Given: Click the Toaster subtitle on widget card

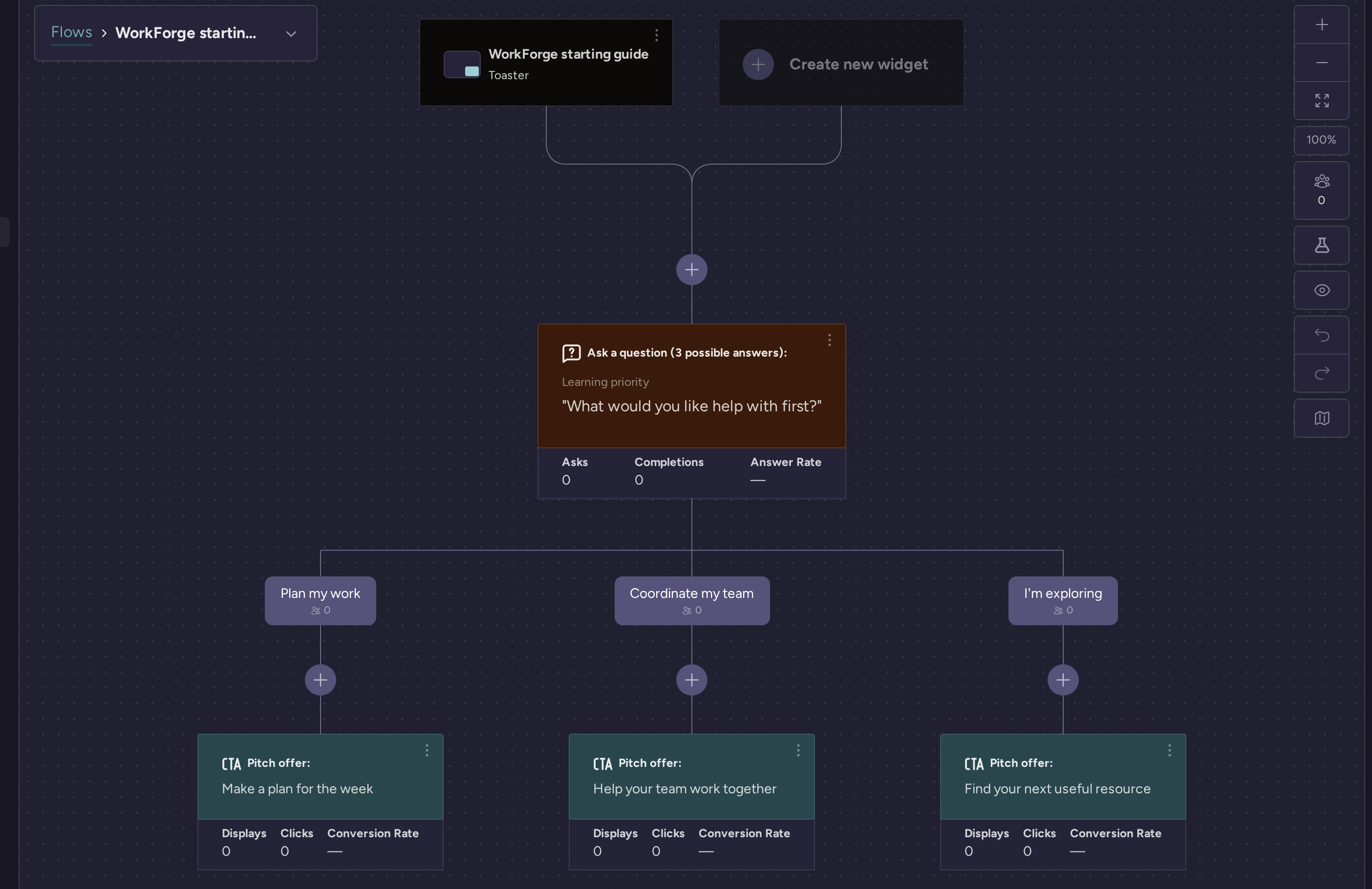Looking at the screenshot, I should 509,76.
